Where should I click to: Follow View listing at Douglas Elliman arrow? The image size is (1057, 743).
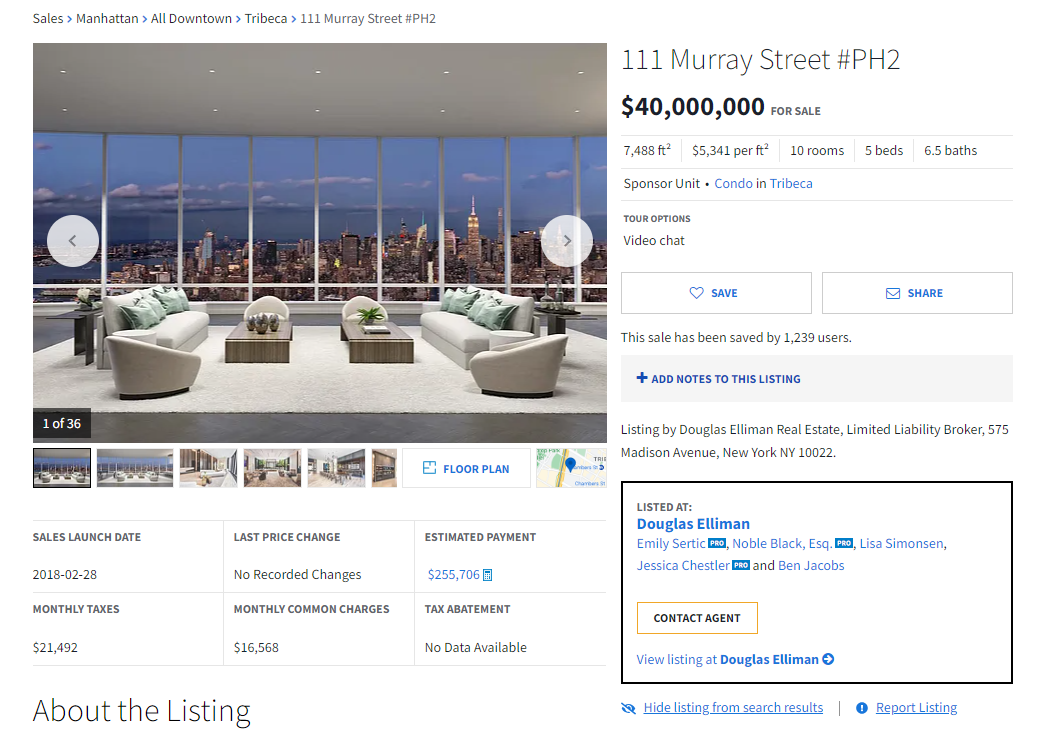pyautogui.click(x=735, y=659)
